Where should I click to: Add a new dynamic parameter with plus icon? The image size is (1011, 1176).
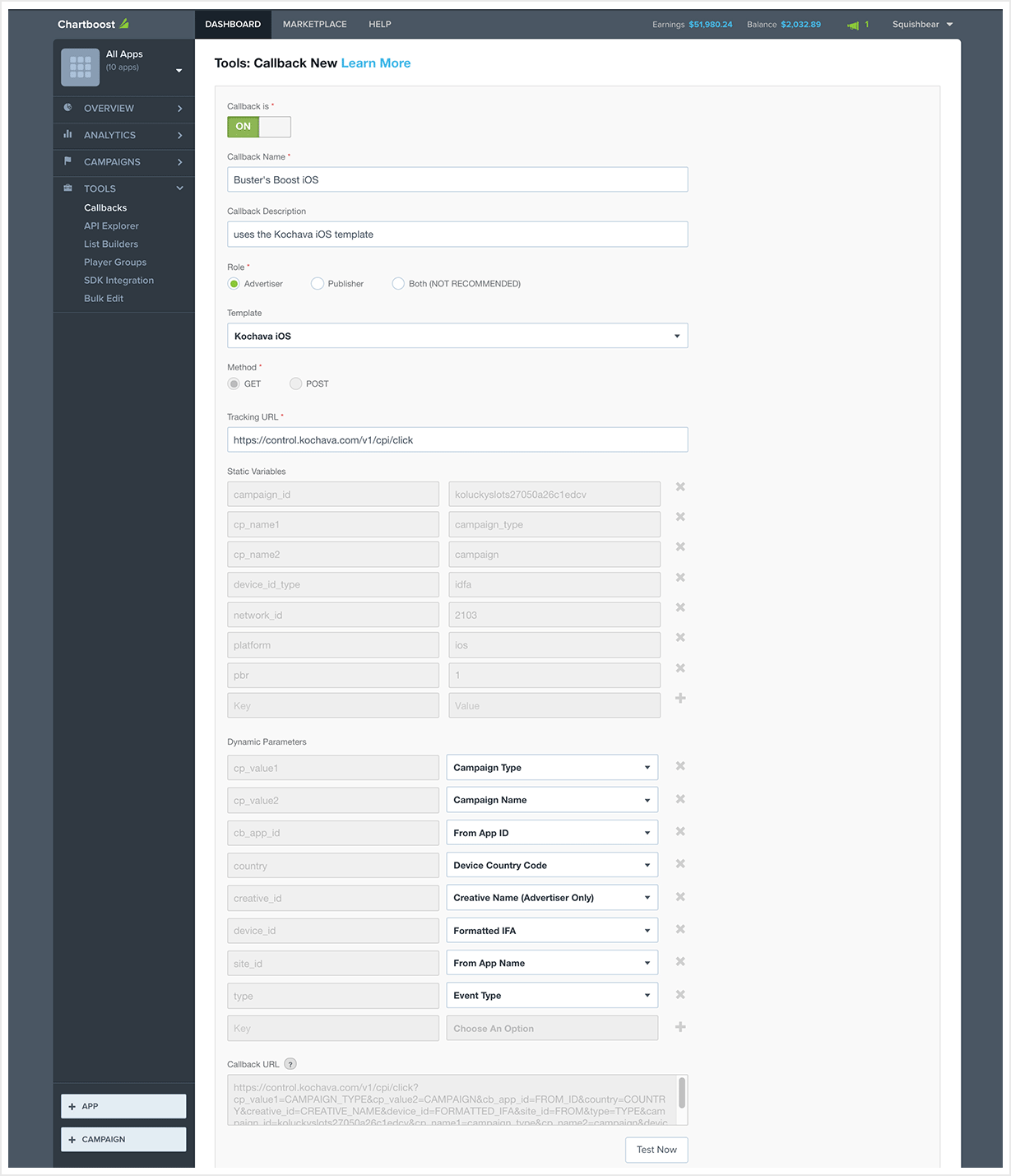680,1027
